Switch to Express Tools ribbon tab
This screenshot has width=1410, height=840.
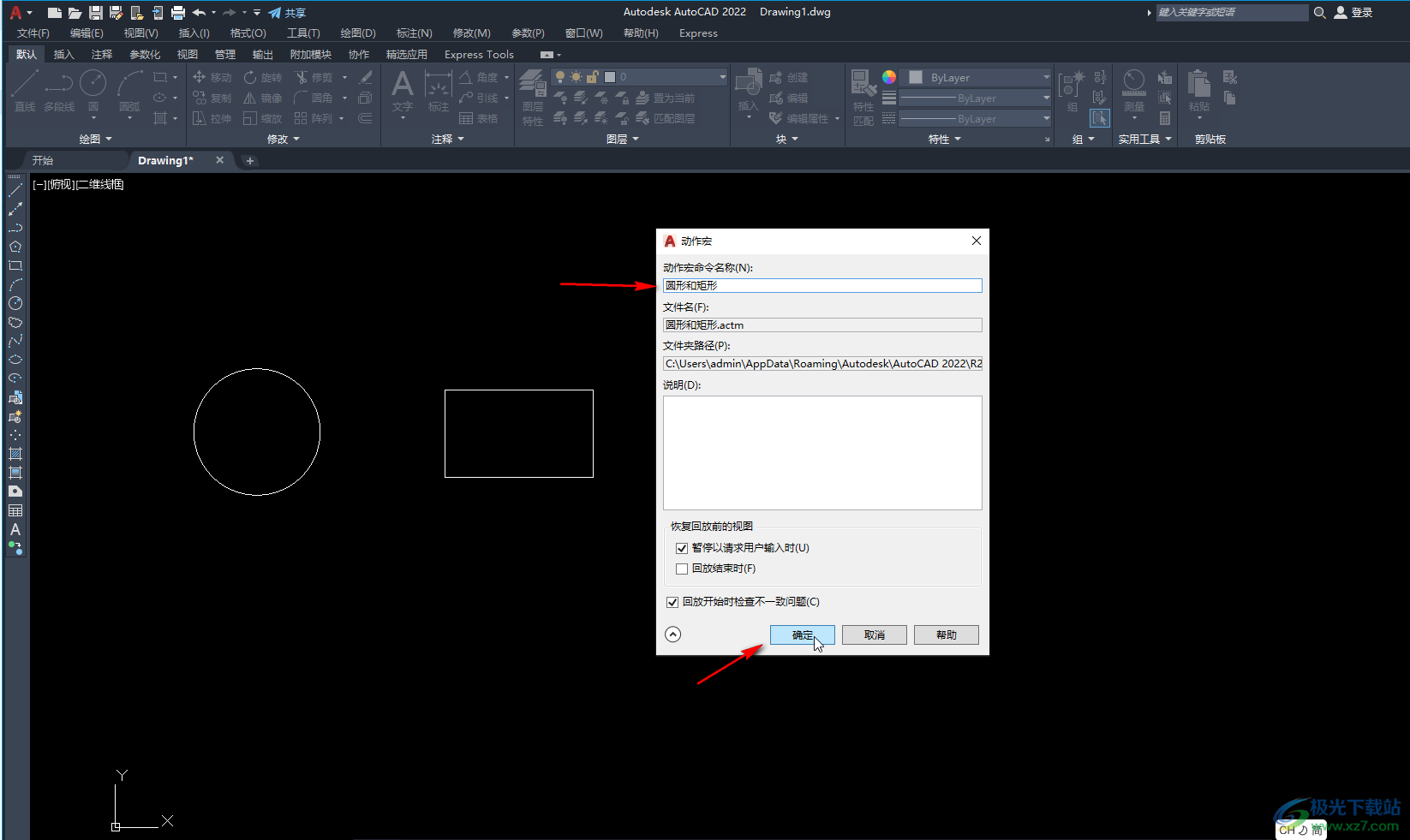point(479,54)
